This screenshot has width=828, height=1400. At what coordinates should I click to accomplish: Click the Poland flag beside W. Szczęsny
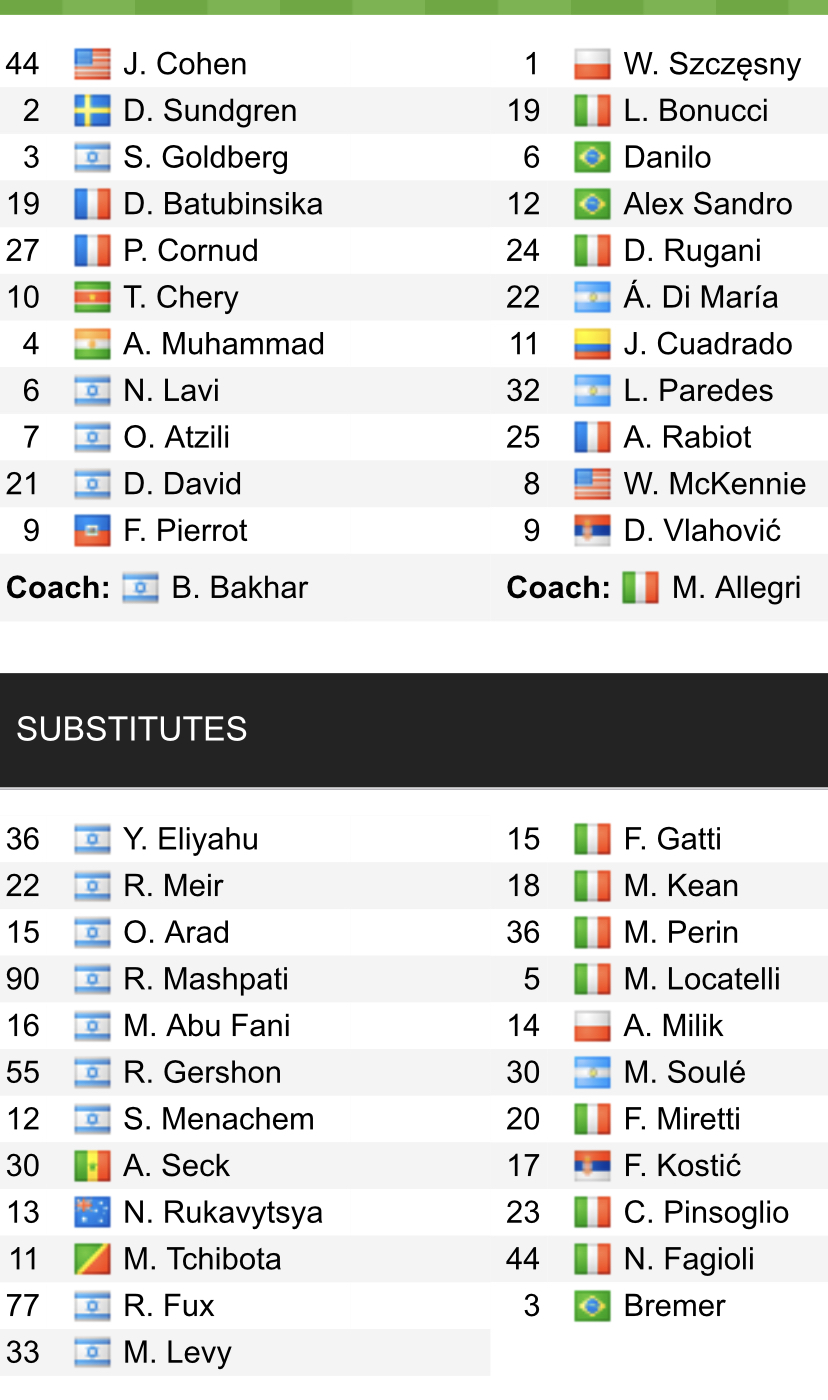[x=592, y=64]
